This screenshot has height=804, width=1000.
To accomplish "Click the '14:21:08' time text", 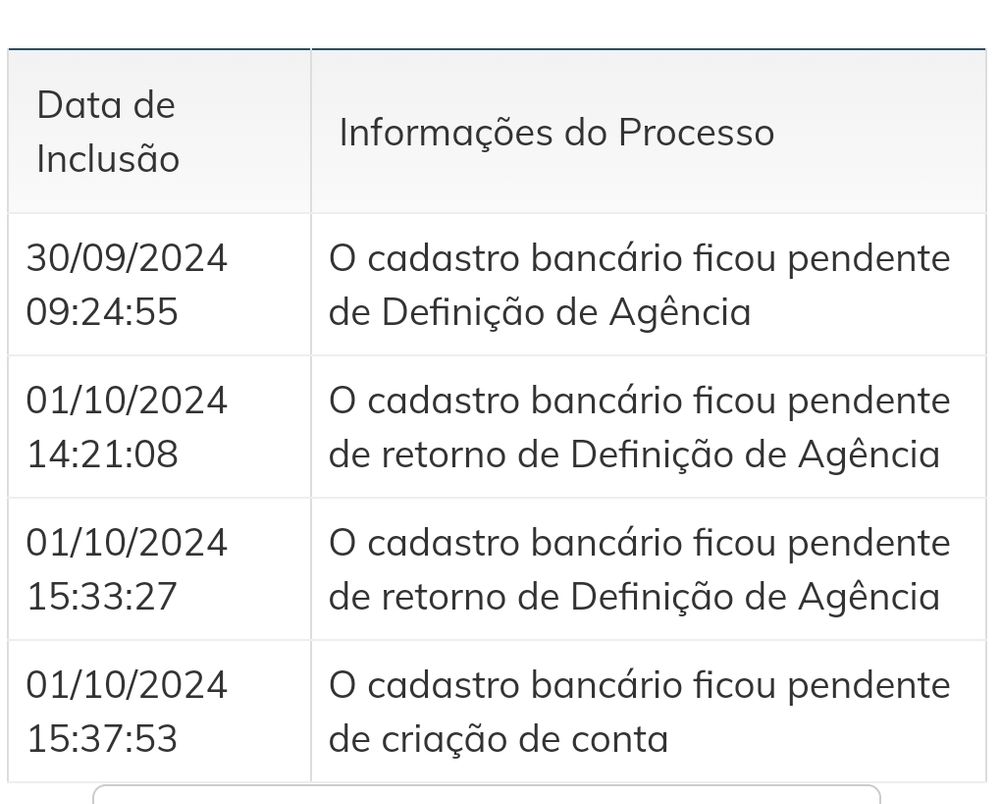I will pyautogui.click(x=102, y=454).
